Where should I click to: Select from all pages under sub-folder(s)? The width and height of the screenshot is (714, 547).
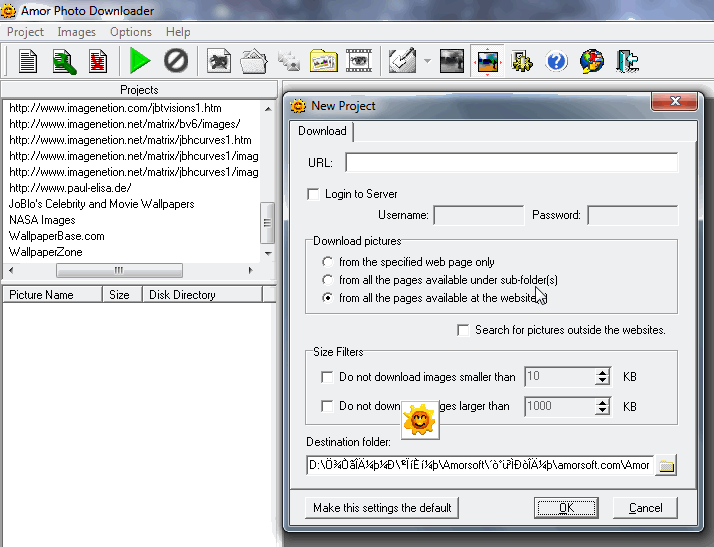(327, 280)
